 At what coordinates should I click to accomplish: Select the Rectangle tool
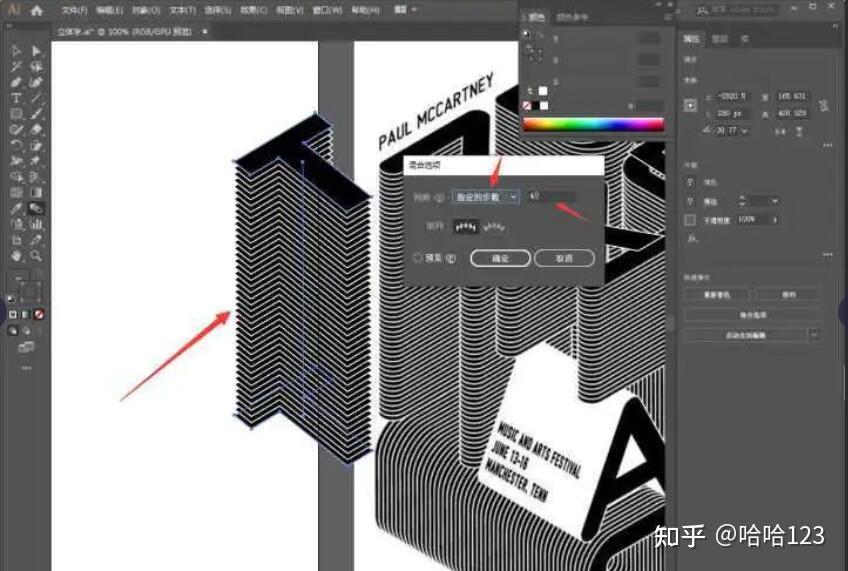[16, 114]
